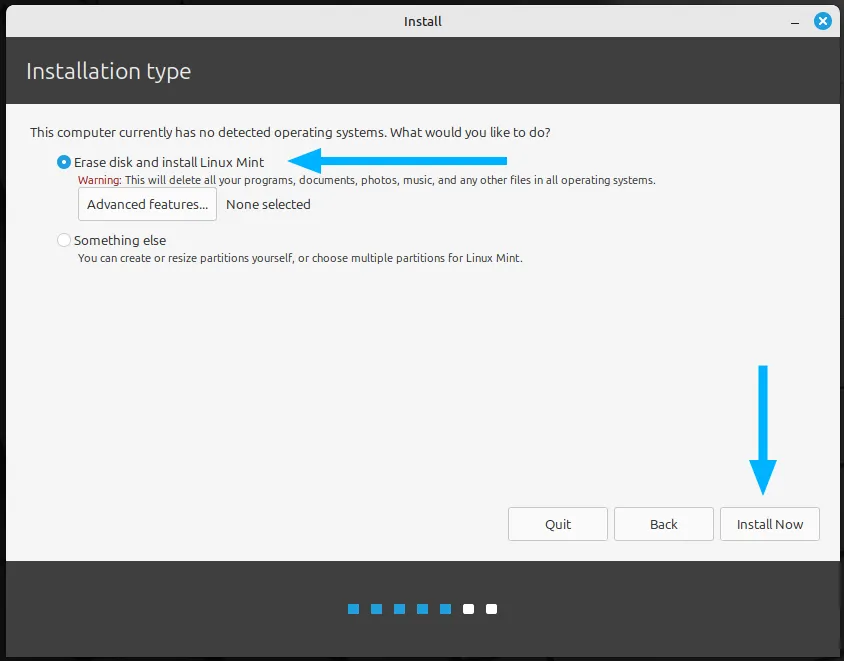Close the Install window with the X icon
The width and height of the screenshot is (844, 661).
tap(822, 20)
